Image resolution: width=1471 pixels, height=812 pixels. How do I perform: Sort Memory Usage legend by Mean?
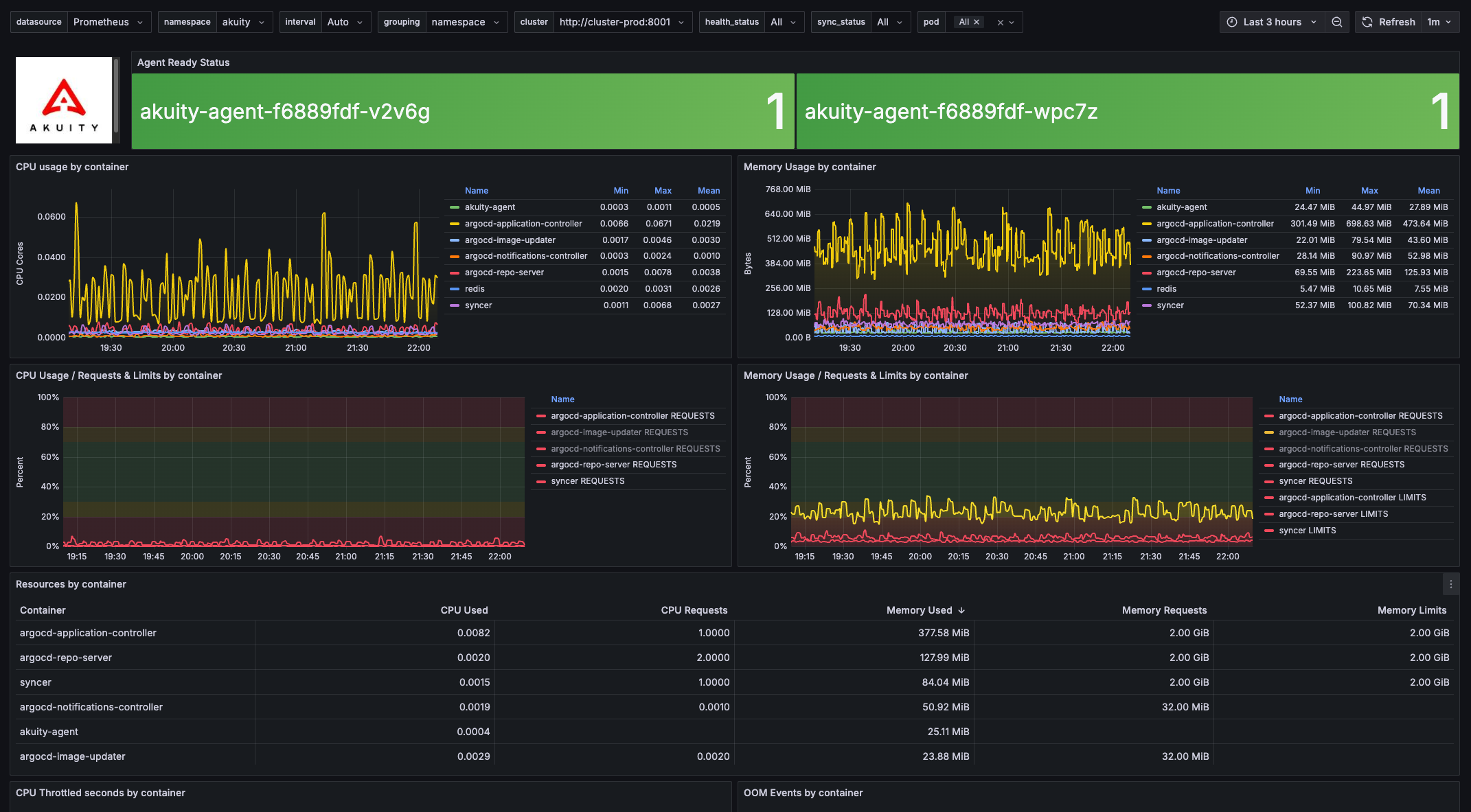(1428, 191)
